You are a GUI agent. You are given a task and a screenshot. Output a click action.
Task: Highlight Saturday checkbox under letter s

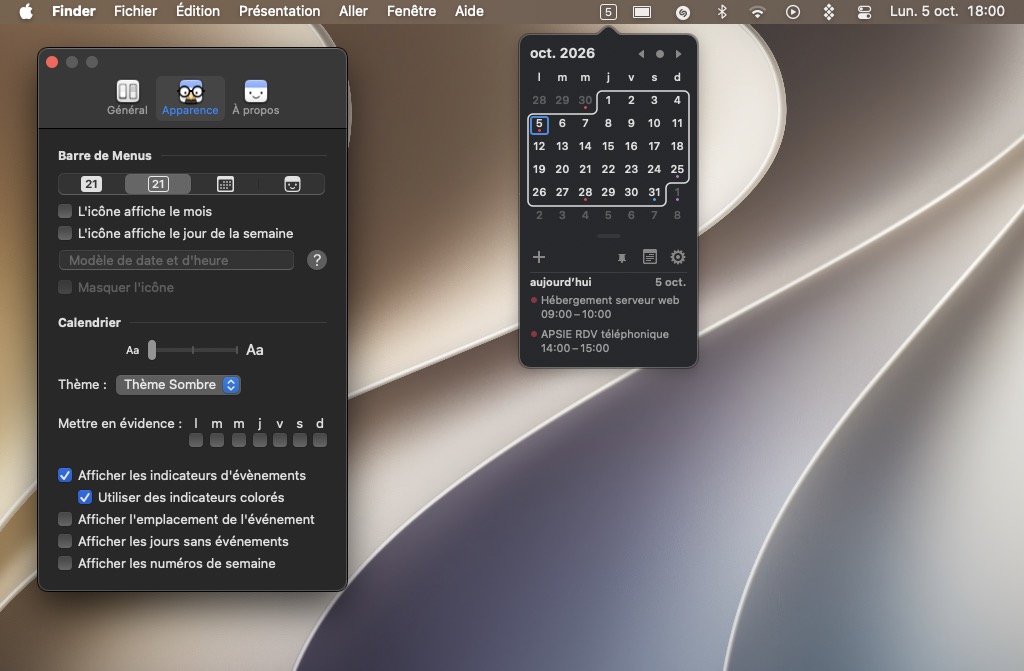click(300, 440)
